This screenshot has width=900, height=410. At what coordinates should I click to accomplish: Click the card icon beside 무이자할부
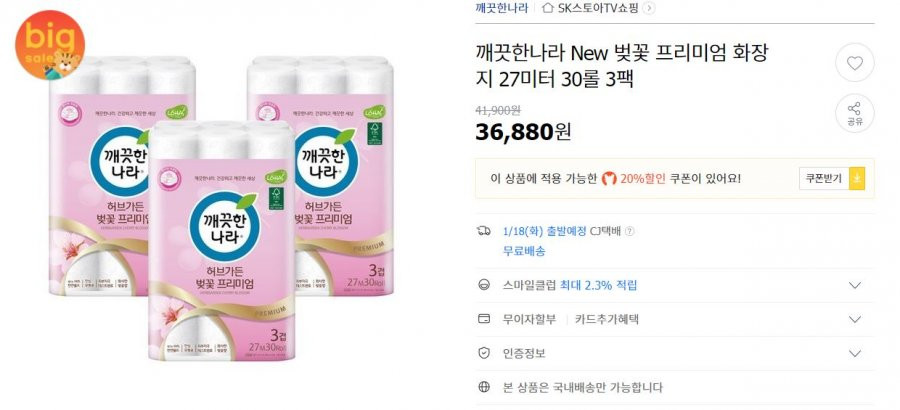[484, 319]
